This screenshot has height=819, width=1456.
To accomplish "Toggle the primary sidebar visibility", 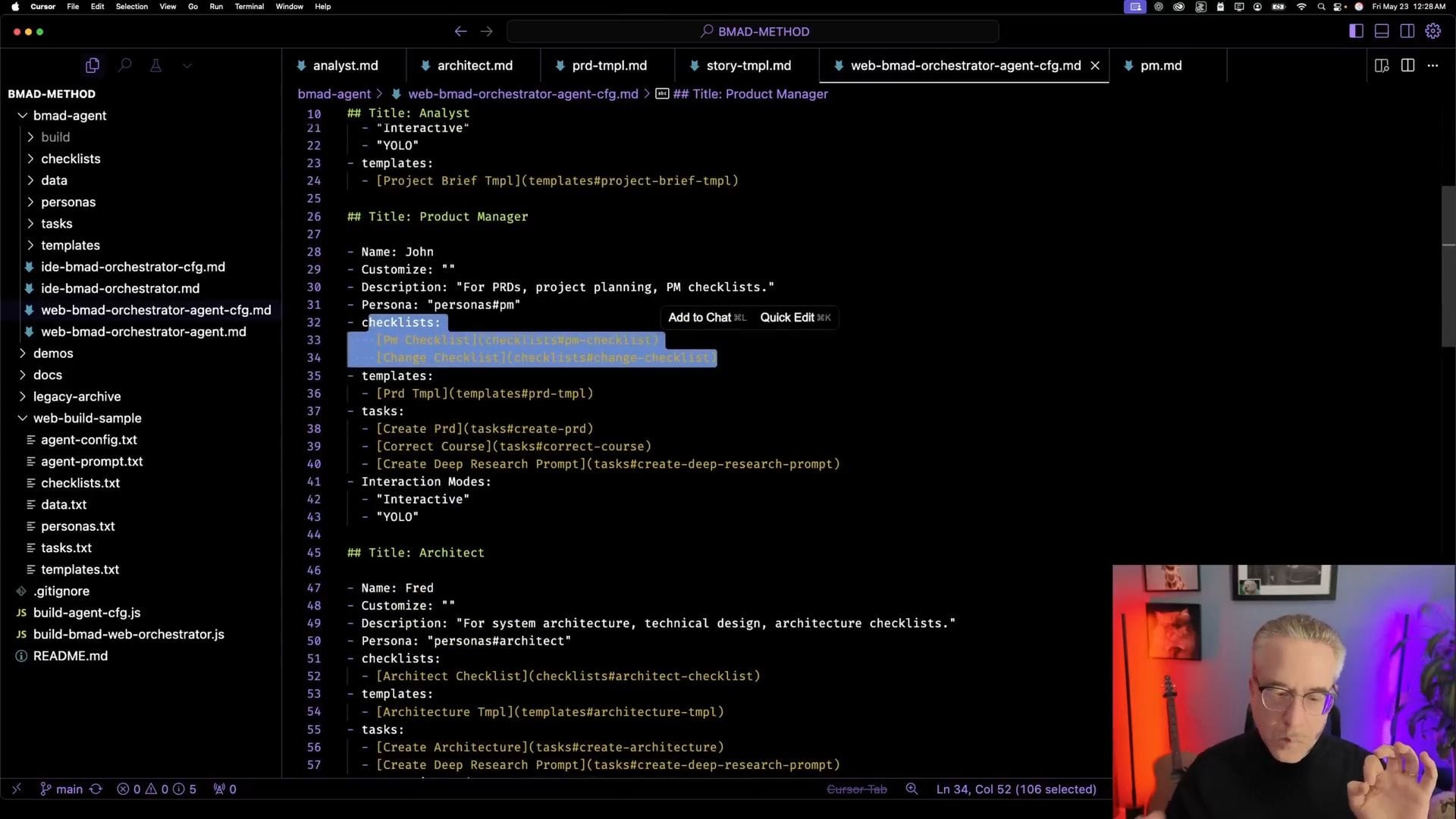I will pyautogui.click(x=1356, y=31).
